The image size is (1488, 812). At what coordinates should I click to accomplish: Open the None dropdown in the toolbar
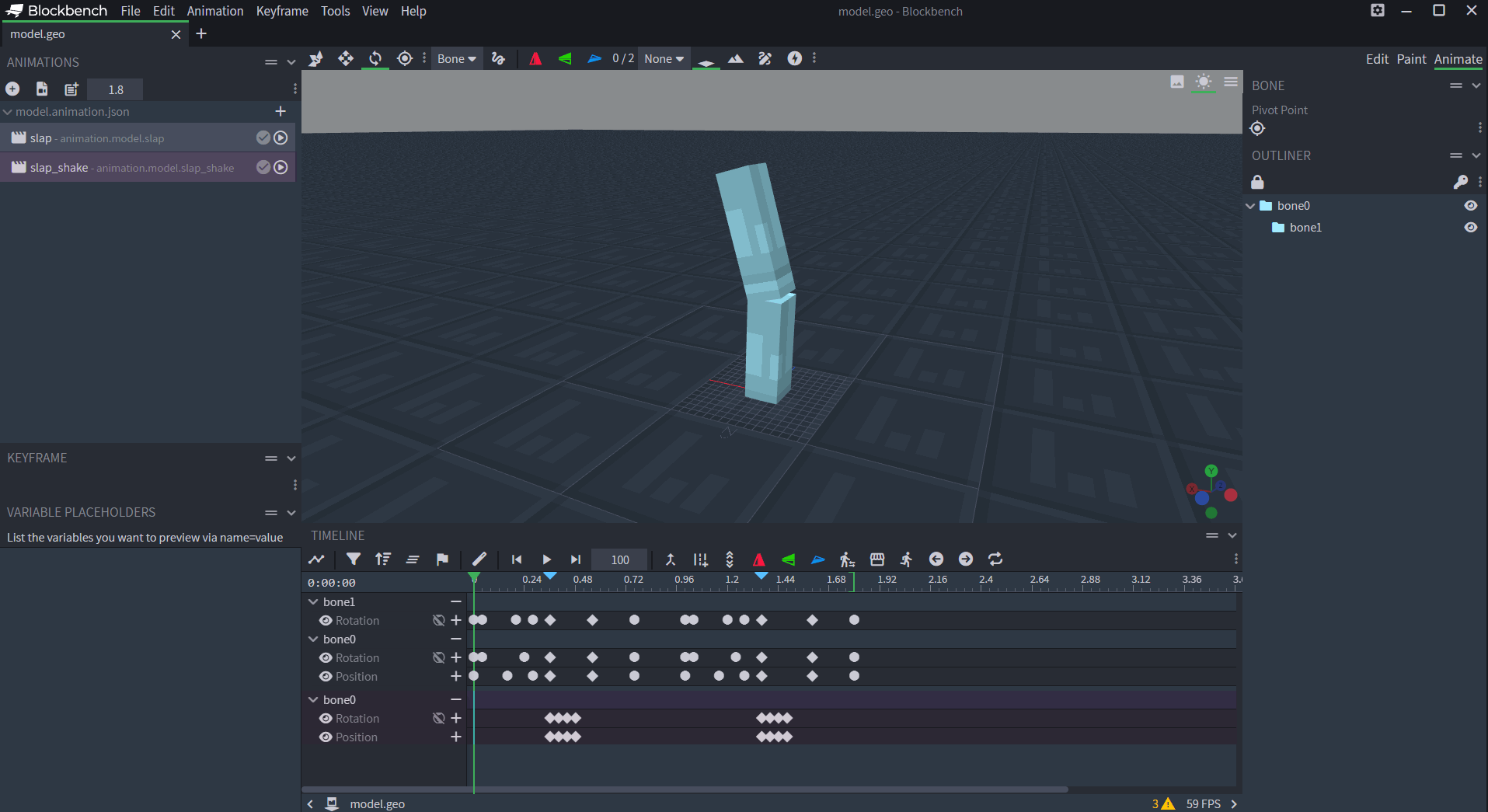click(x=663, y=58)
